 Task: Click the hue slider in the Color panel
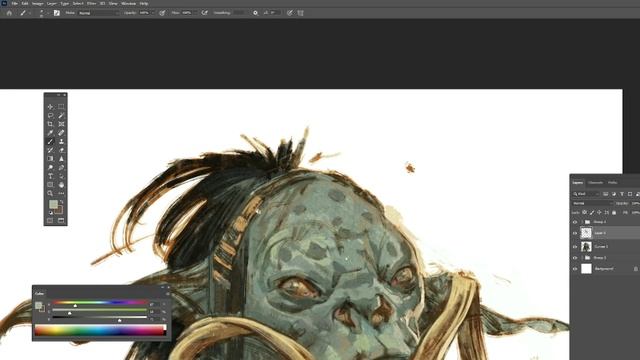coord(100,303)
